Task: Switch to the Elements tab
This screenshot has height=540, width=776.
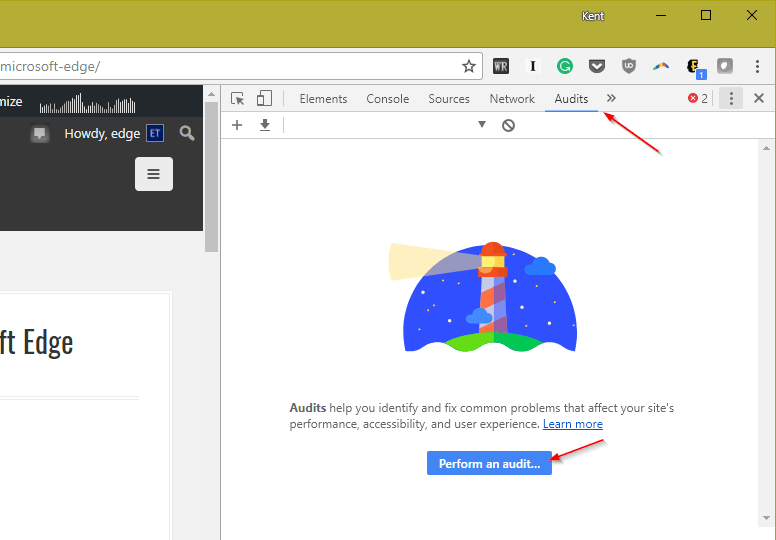Action: tap(323, 99)
